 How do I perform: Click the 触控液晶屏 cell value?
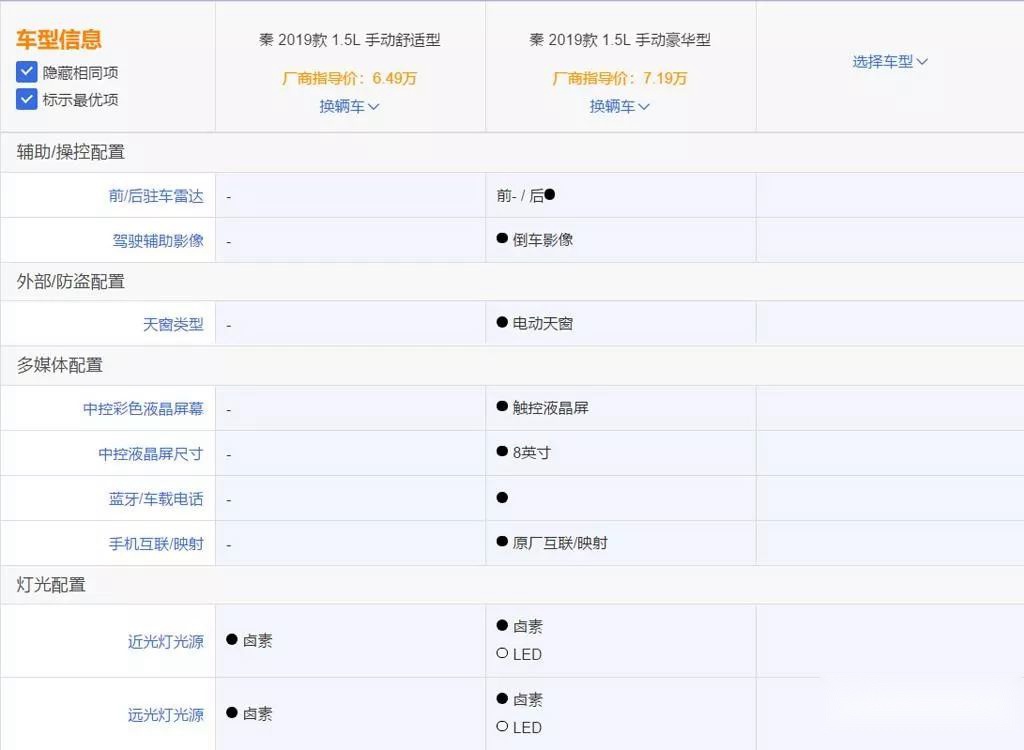pyautogui.click(x=543, y=408)
